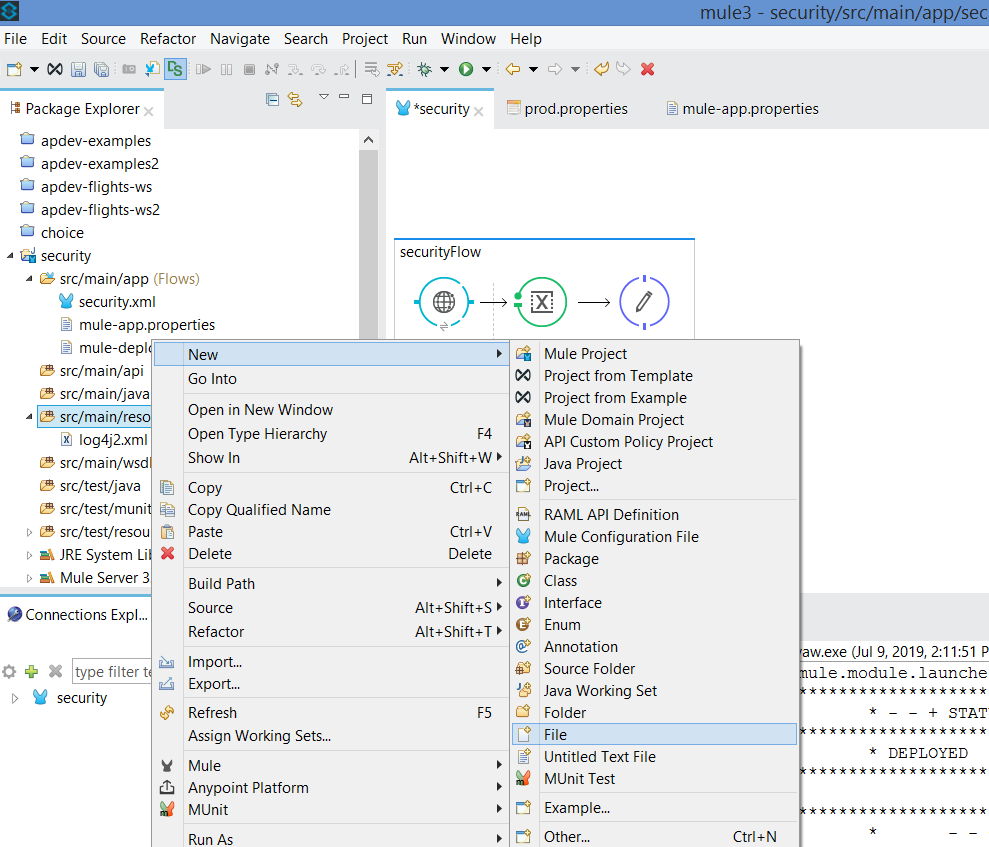Click the Debug bug icon in toolbar

(425, 69)
